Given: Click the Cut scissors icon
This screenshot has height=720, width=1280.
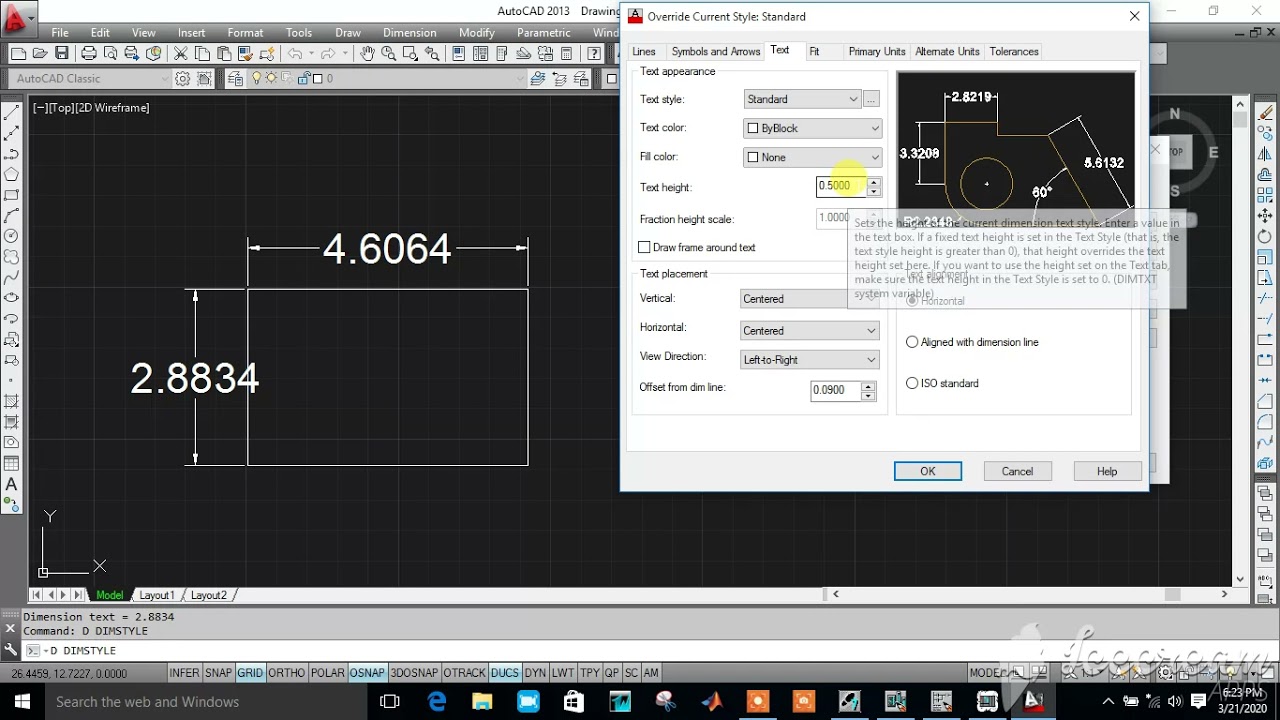Looking at the screenshot, I should (181, 53).
